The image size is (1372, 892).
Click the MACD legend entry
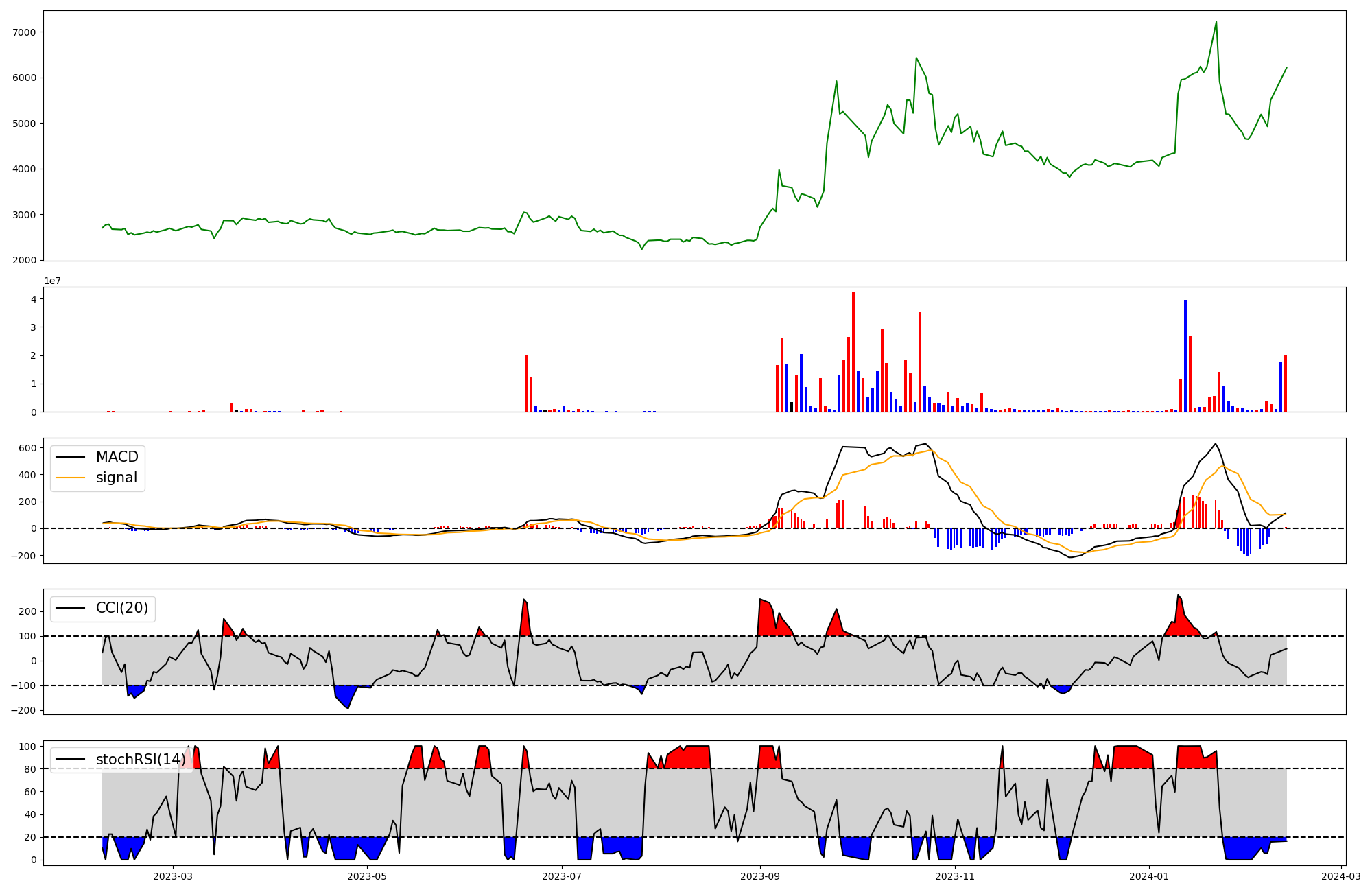[x=117, y=457]
